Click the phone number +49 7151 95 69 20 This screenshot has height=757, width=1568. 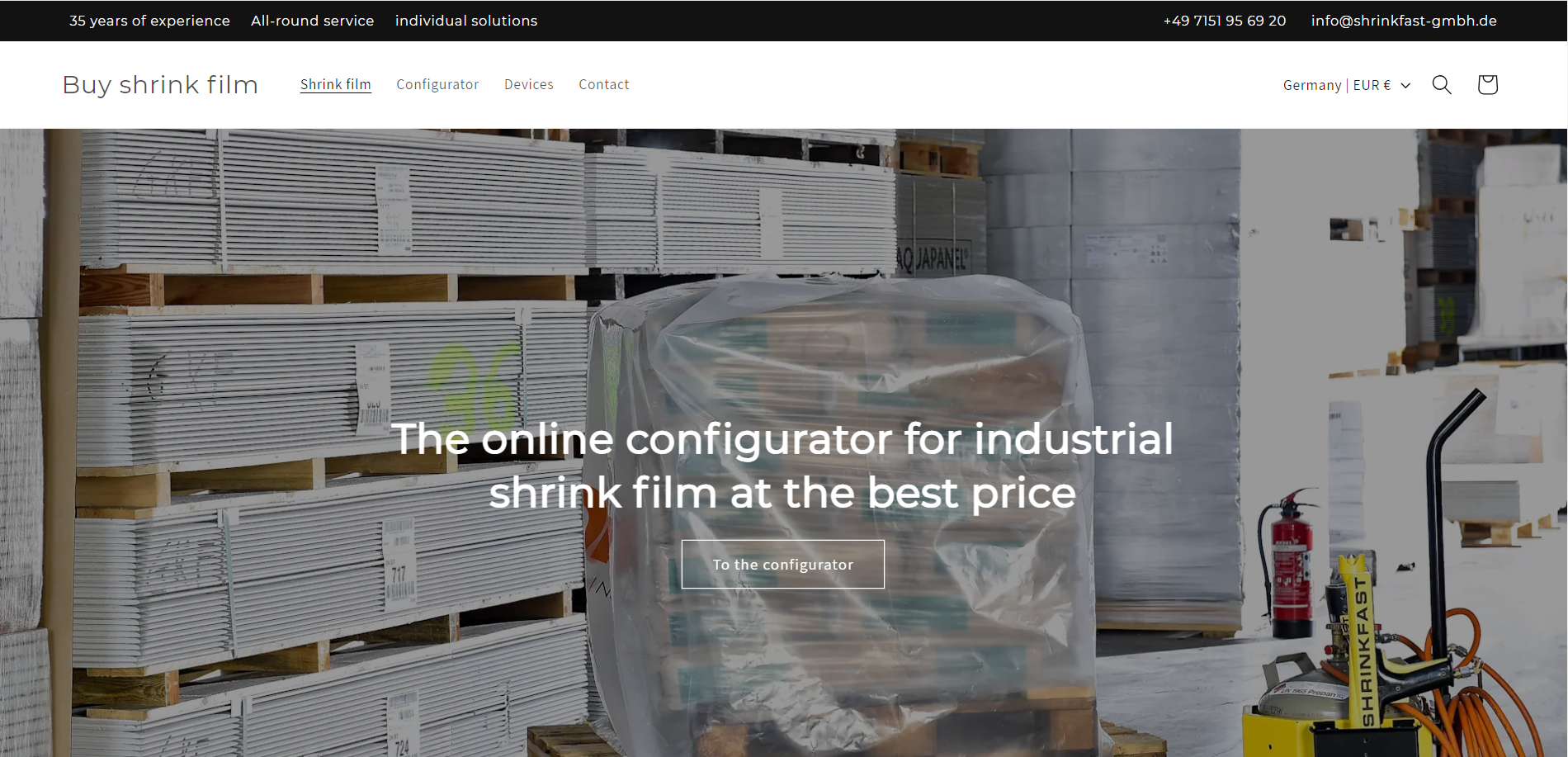pyautogui.click(x=1224, y=21)
